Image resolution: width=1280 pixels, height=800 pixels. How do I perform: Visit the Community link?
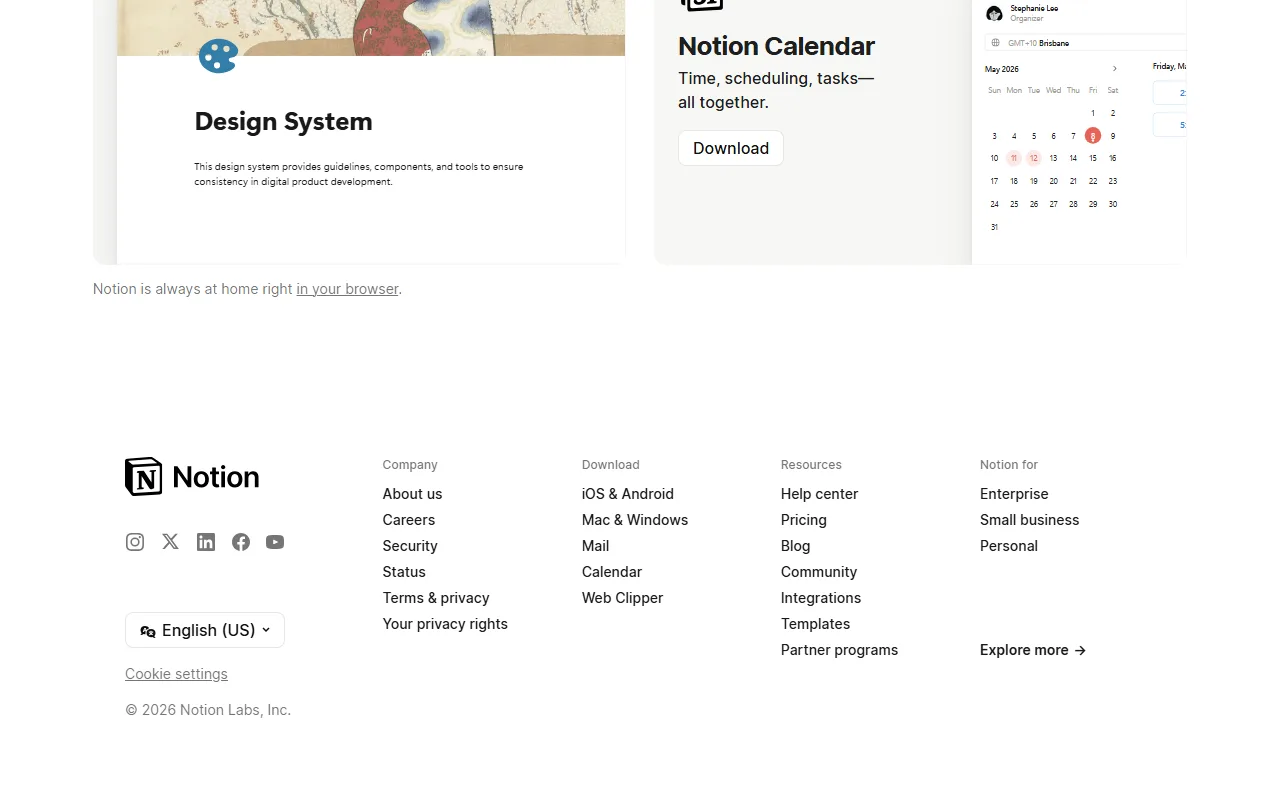tap(819, 572)
